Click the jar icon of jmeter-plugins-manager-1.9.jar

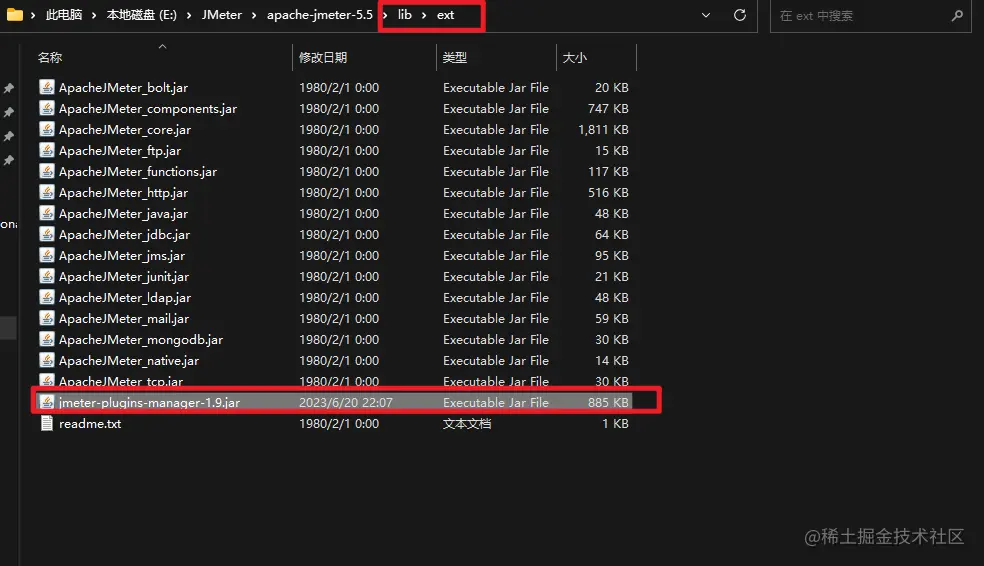pyautogui.click(x=47, y=402)
